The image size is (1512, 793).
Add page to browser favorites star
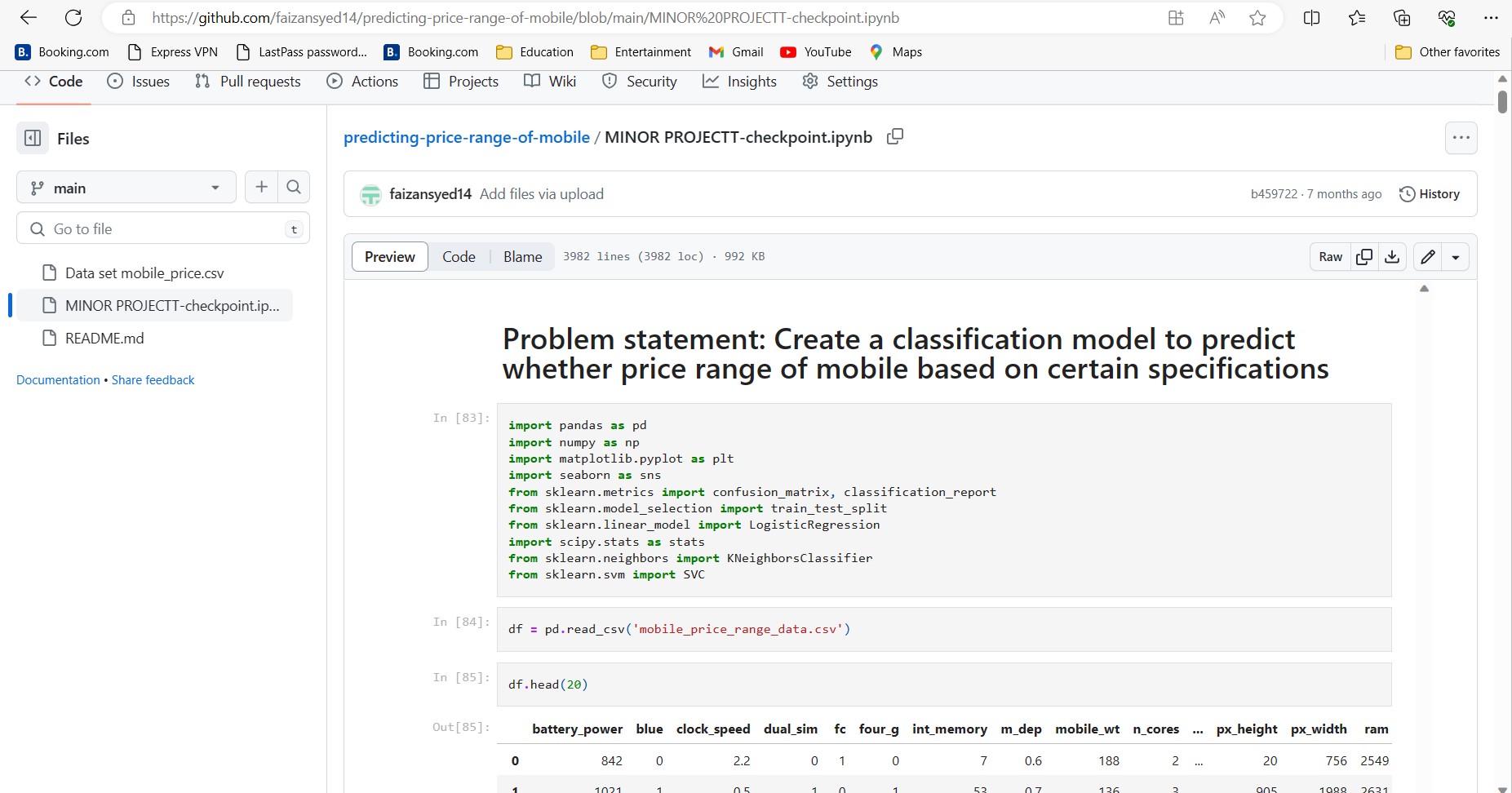1257,18
